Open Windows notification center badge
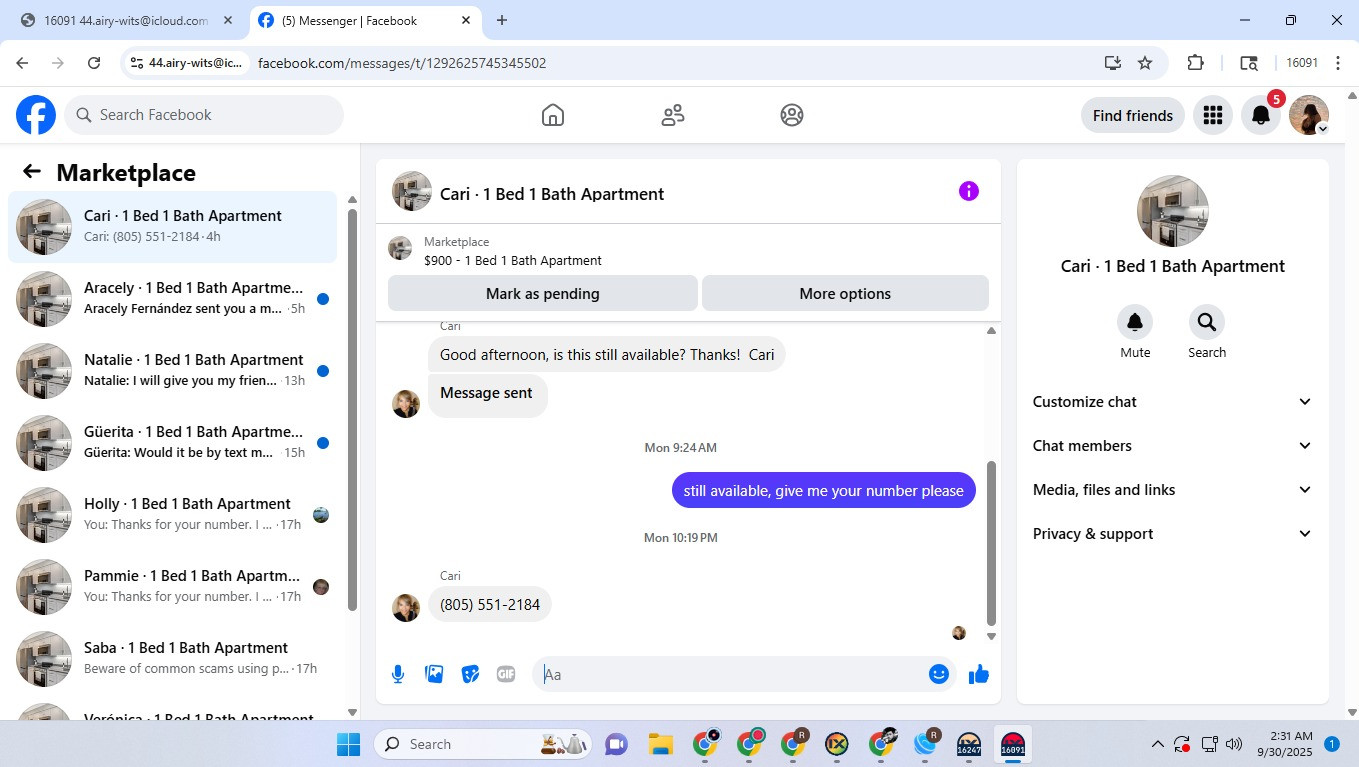This screenshot has height=767, width=1359. [1332, 744]
